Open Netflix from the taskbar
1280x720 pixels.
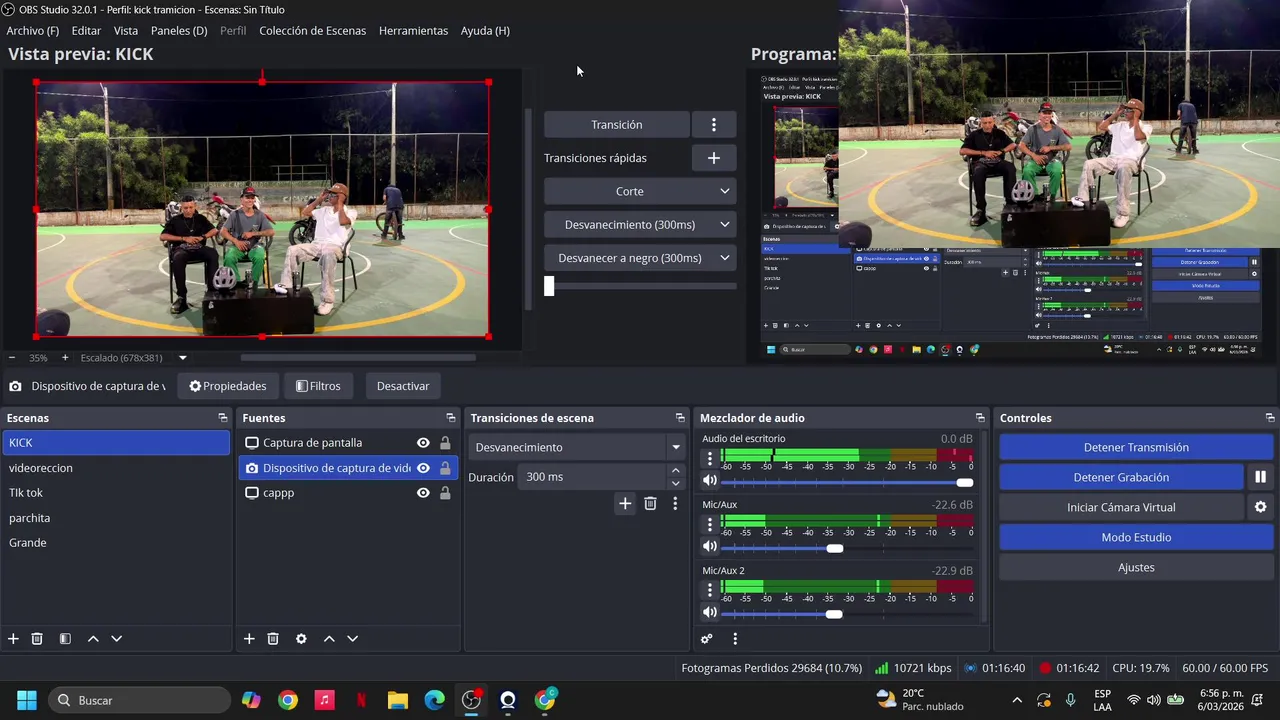point(361,700)
